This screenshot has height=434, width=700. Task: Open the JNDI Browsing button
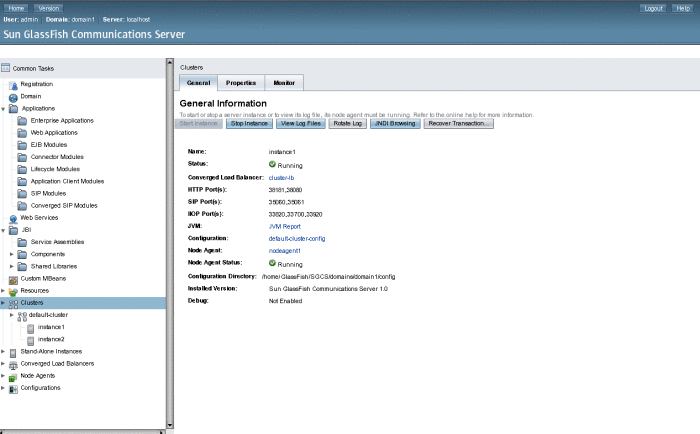[x=395, y=124]
